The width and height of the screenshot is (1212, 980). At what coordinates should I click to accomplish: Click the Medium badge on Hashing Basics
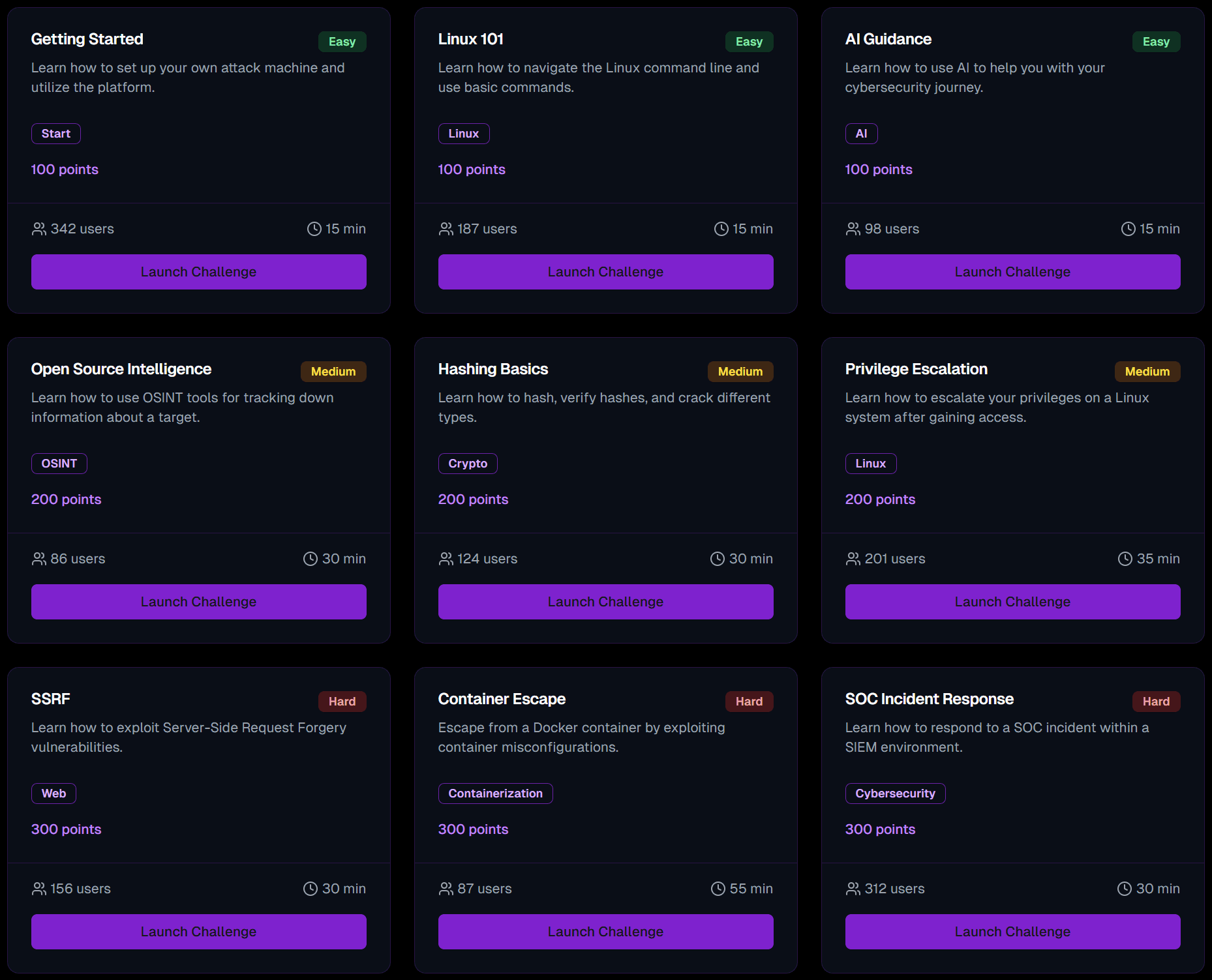click(x=740, y=371)
